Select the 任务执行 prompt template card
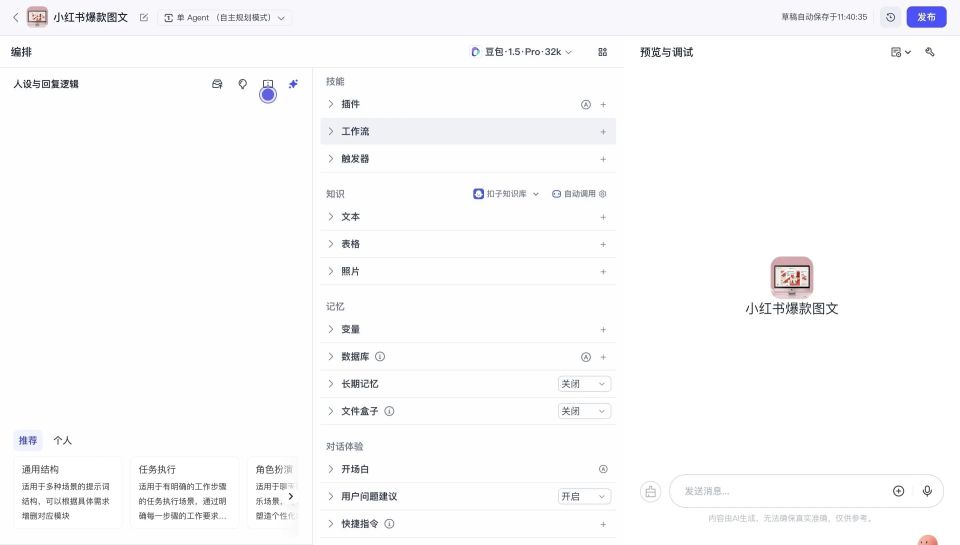 pyautogui.click(x=184, y=492)
